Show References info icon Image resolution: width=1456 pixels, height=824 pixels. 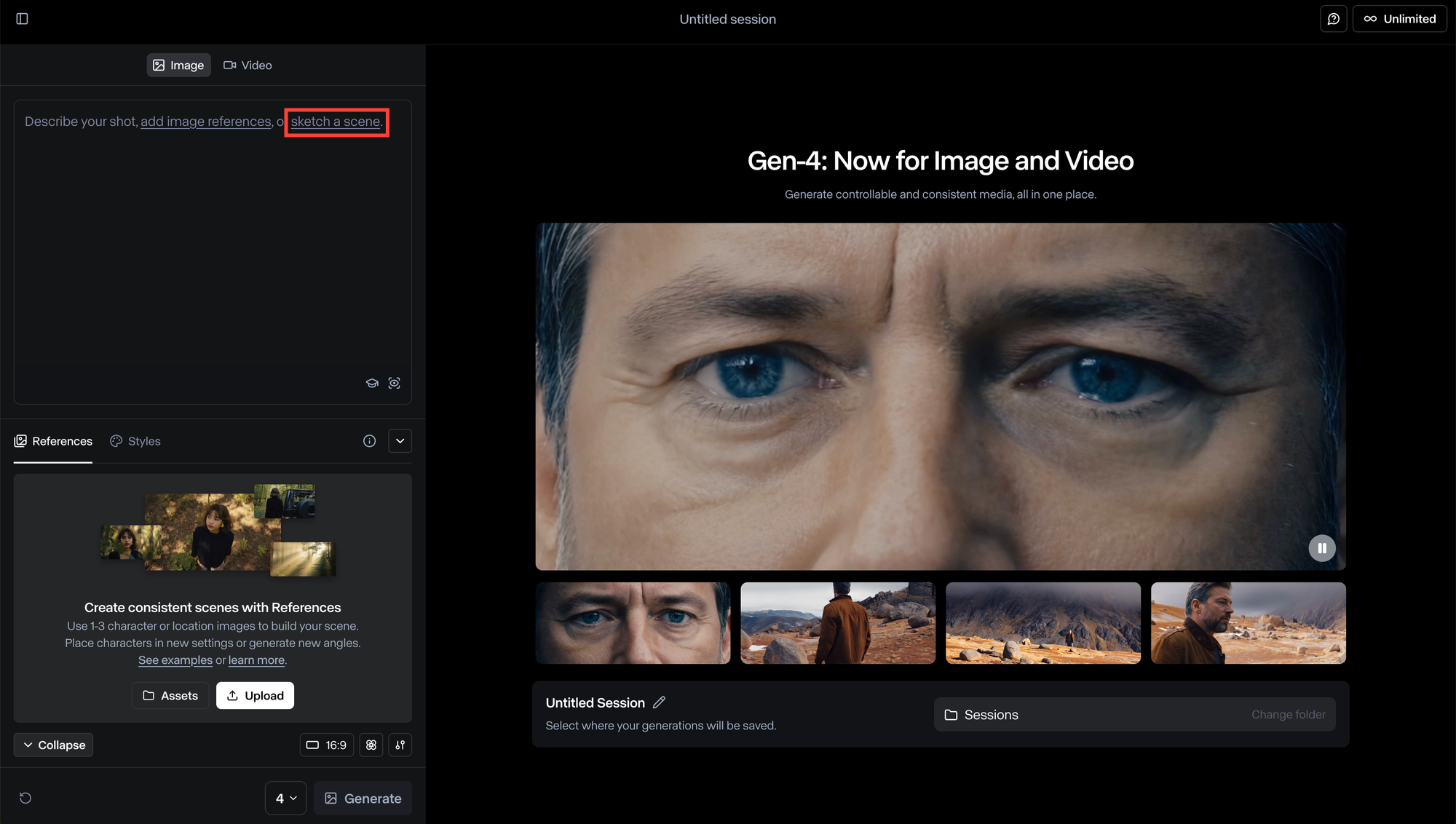click(370, 441)
